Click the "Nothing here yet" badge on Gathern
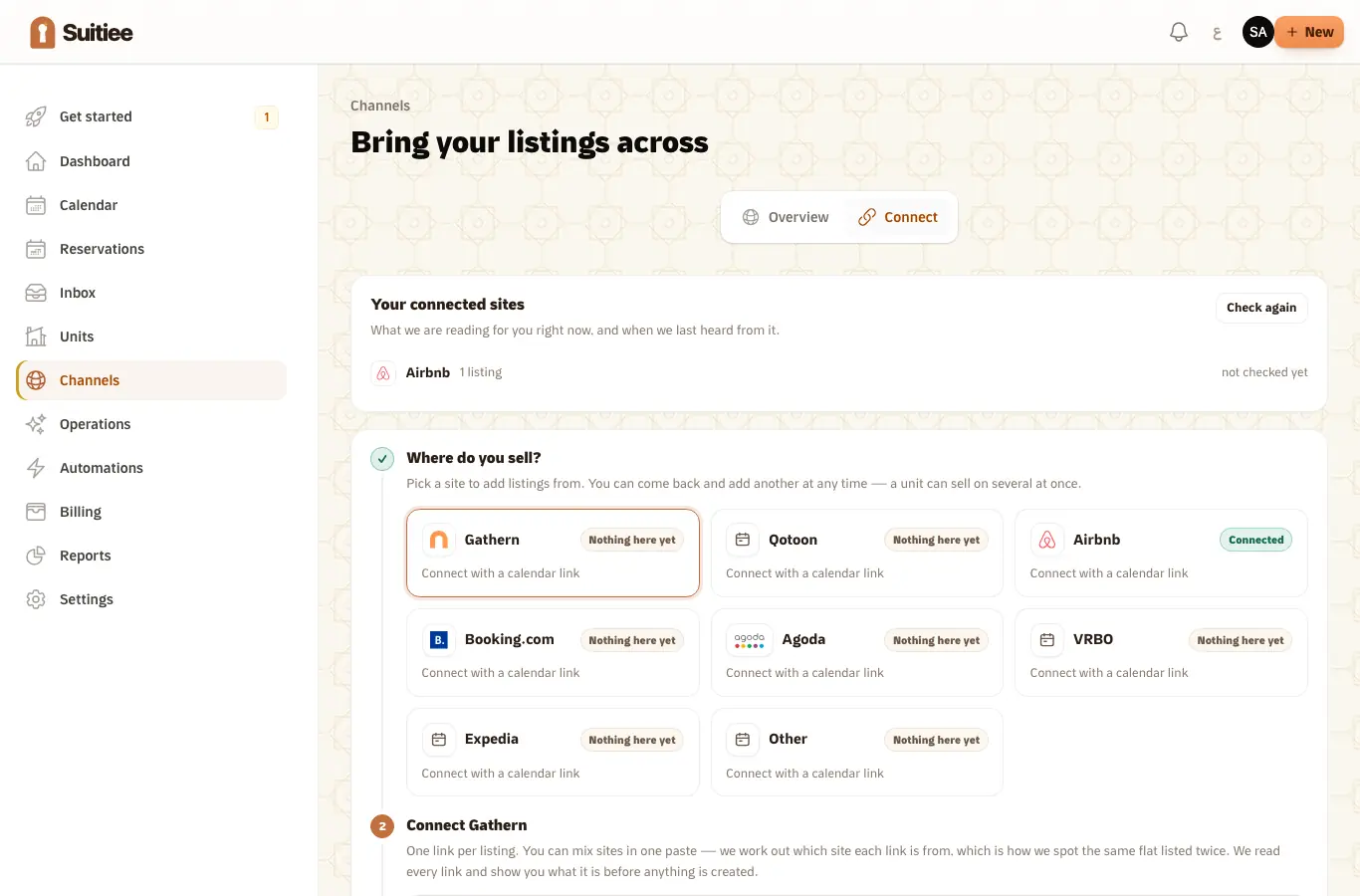The image size is (1360, 896). tap(632, 540)
